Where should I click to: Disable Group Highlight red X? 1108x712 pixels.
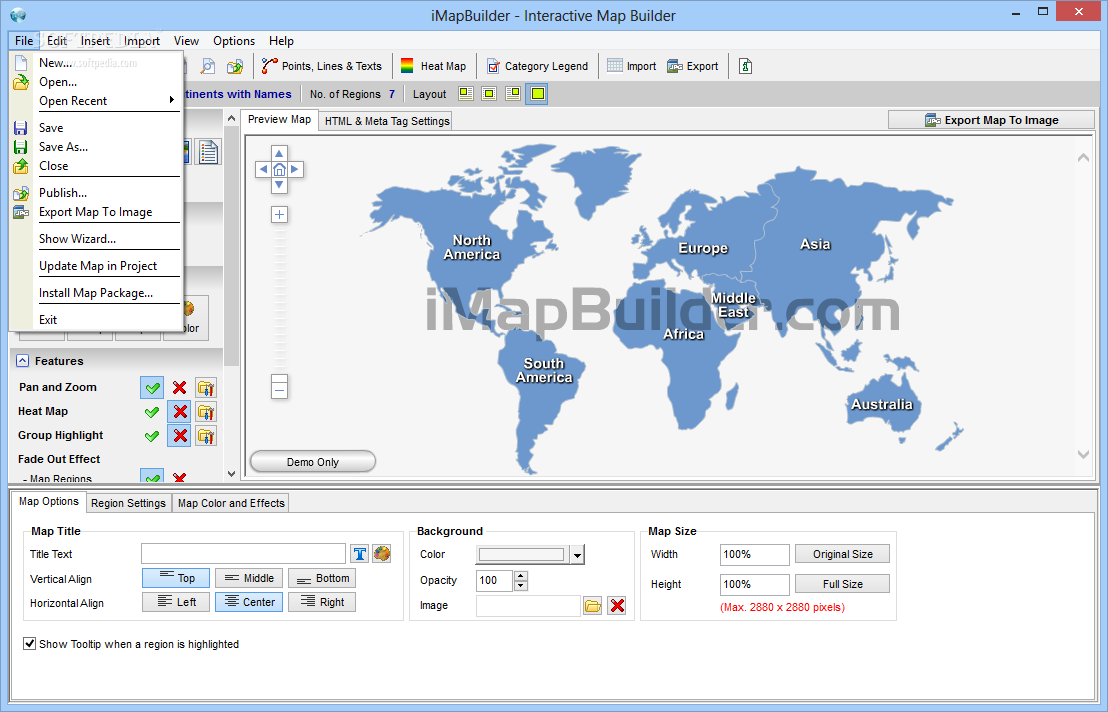click(x=179, y=436)
